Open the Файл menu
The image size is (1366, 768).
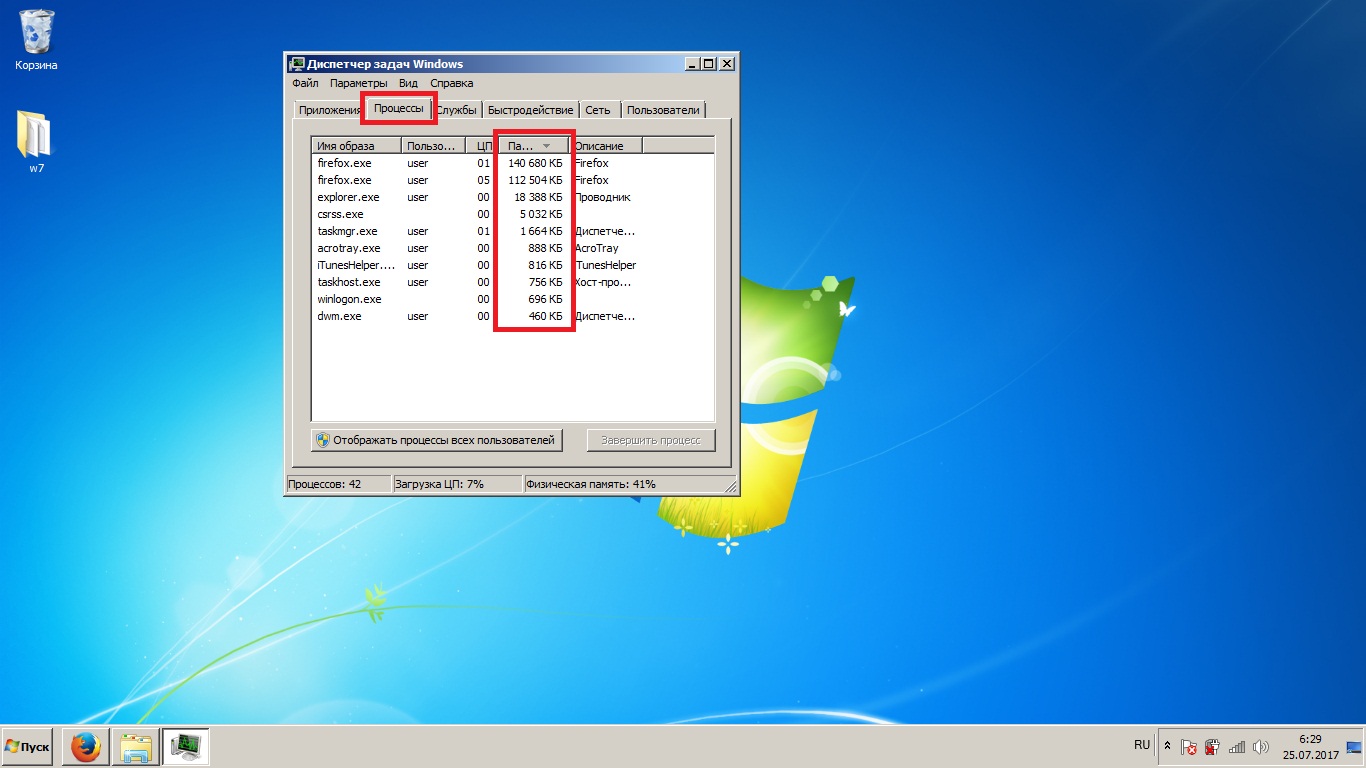(x=305, y=83)
